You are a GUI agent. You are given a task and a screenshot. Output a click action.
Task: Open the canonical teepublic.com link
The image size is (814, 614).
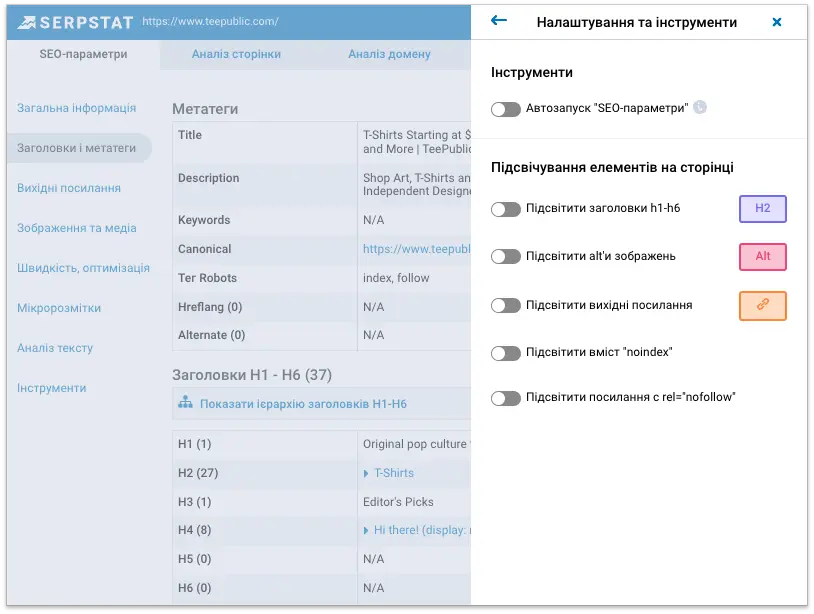click(x=415, y=249)
